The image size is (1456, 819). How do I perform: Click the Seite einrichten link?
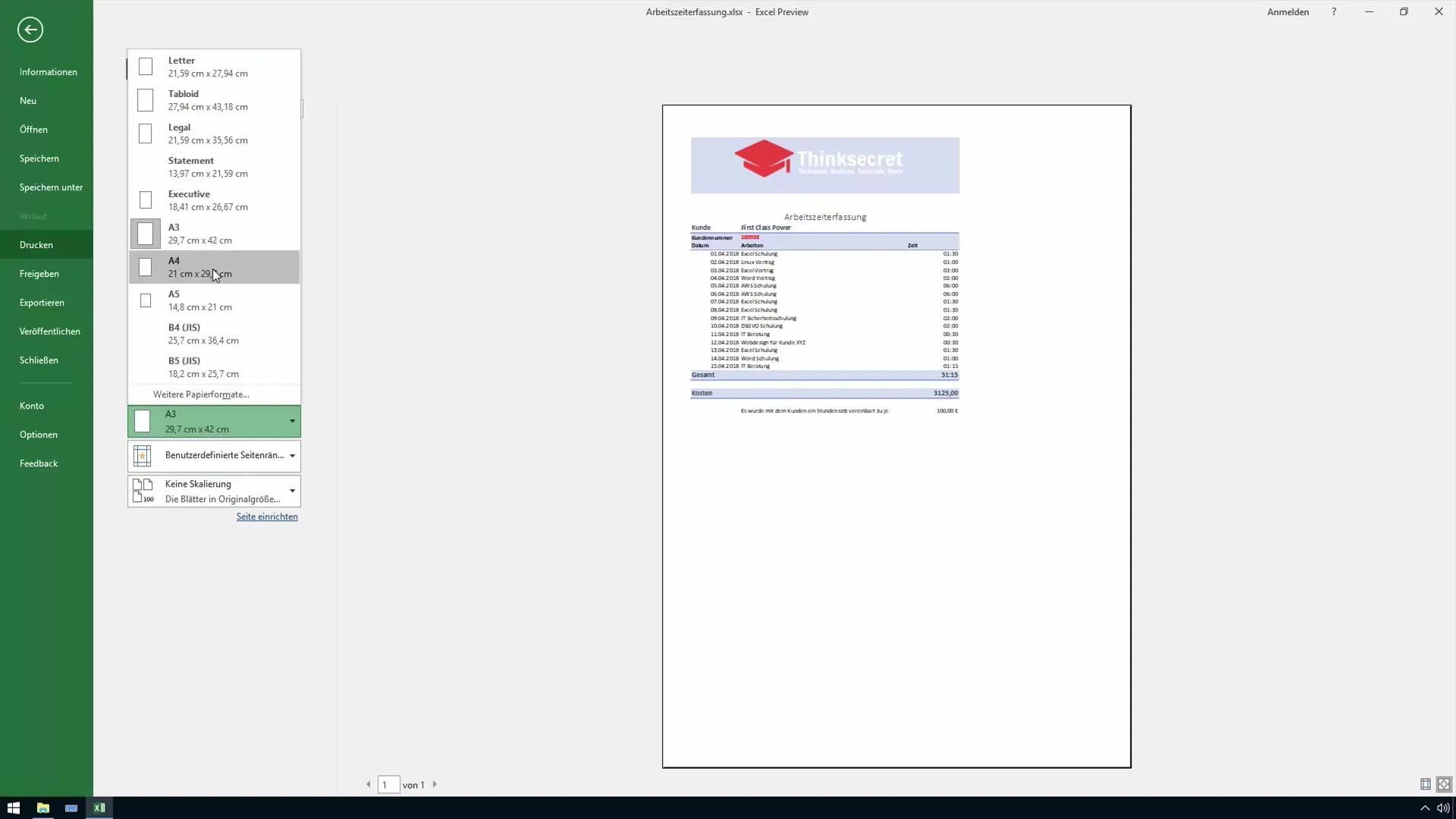[267, 516]
